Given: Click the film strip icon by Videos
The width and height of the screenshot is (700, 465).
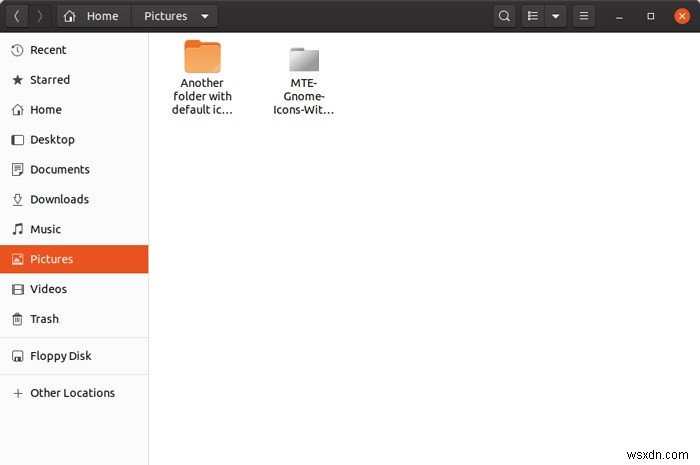Looking at the screenshot, I should tap(17, 290).
